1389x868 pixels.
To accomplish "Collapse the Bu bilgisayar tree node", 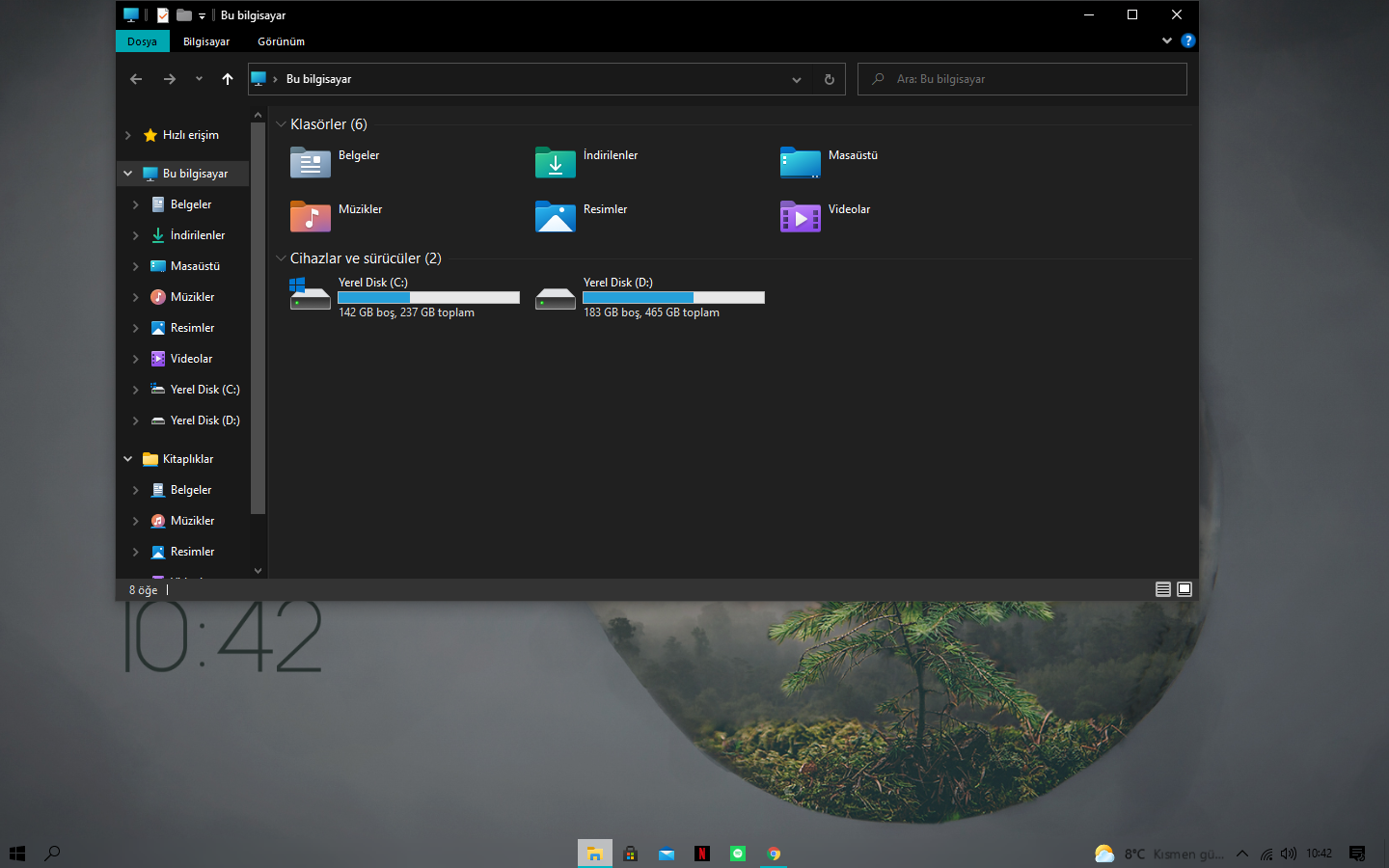I will tap(127, 174).
